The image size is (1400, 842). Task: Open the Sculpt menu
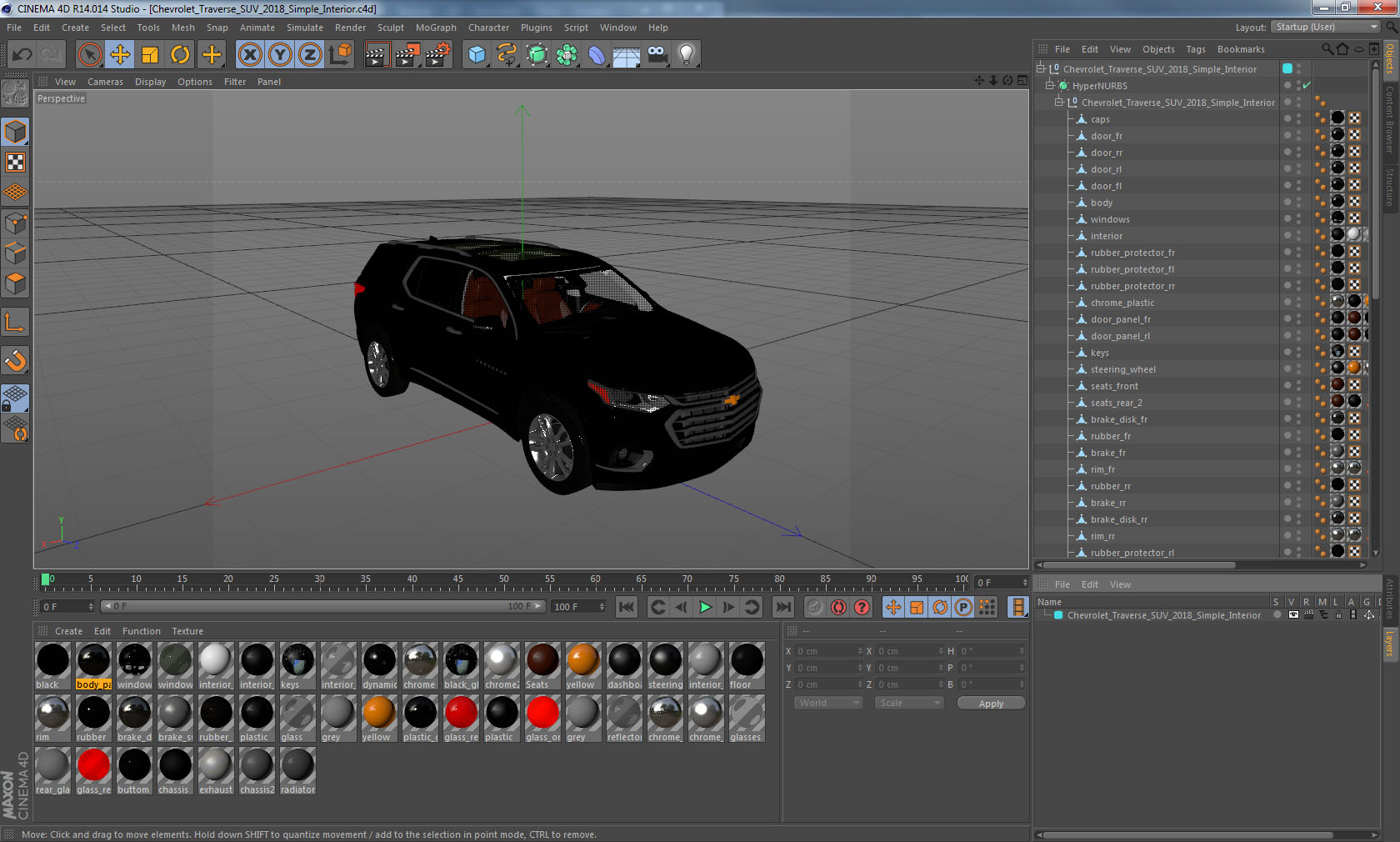click(390, 28)
